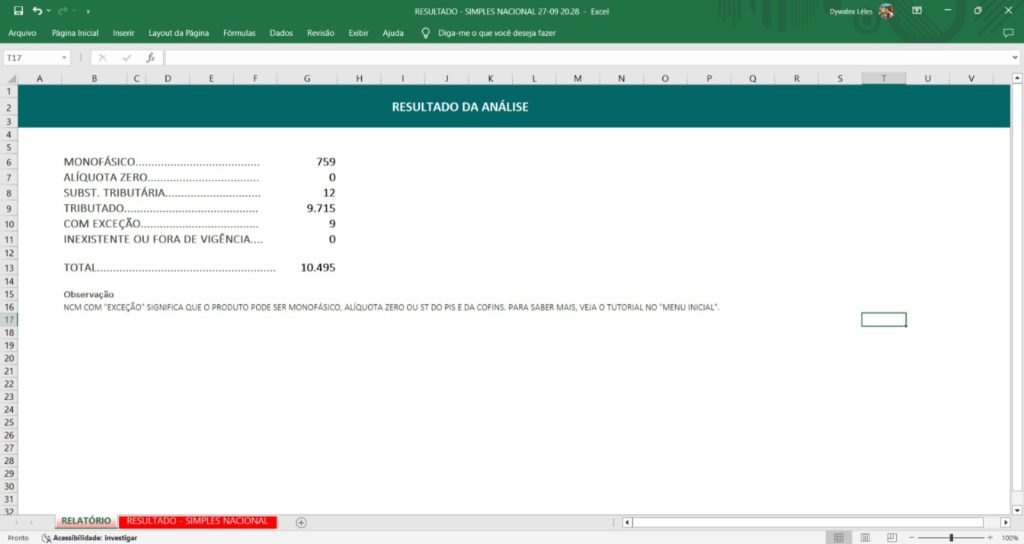Click the Dywalex Léles account avatar
Image resolution: width=1024 pixels, height=544 pixels.
pyautogui.click(x=886, y=10)
